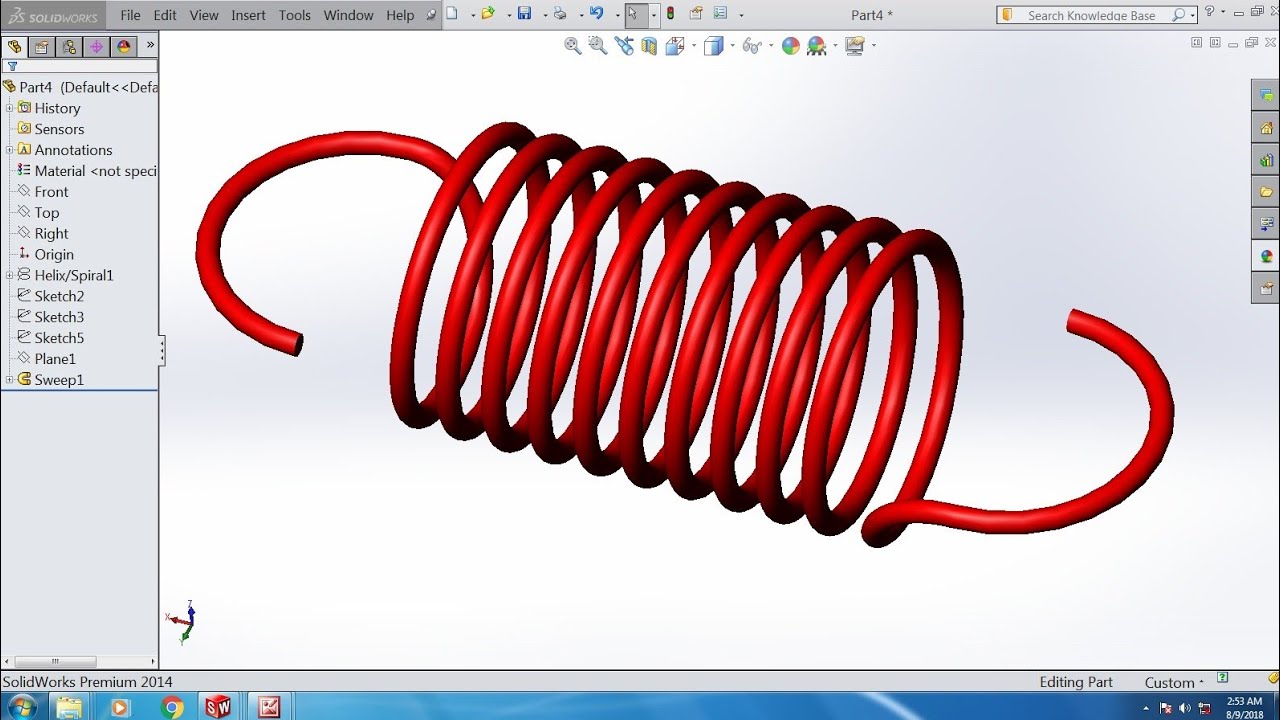The image size is (1280, 720).
Task: Switch to the PropertyManager tab
Action: click(41, 46)
